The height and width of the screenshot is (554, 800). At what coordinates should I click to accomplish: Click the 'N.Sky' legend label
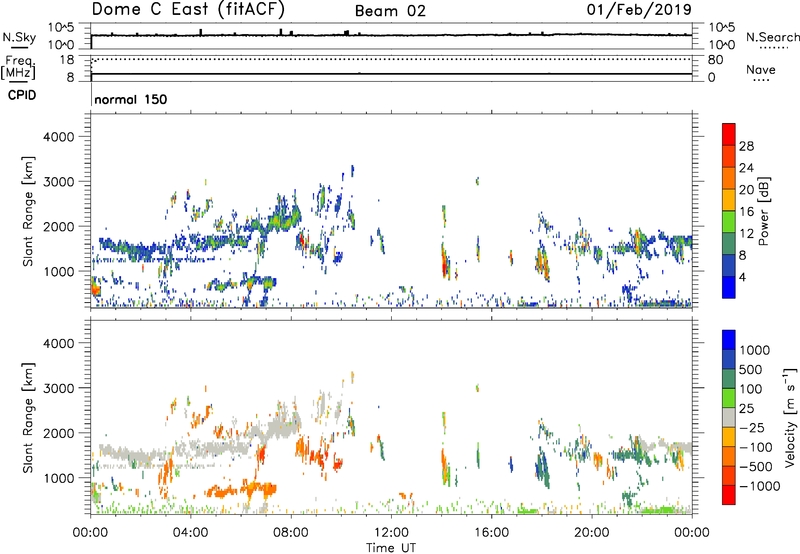click(x=19, y=37)
